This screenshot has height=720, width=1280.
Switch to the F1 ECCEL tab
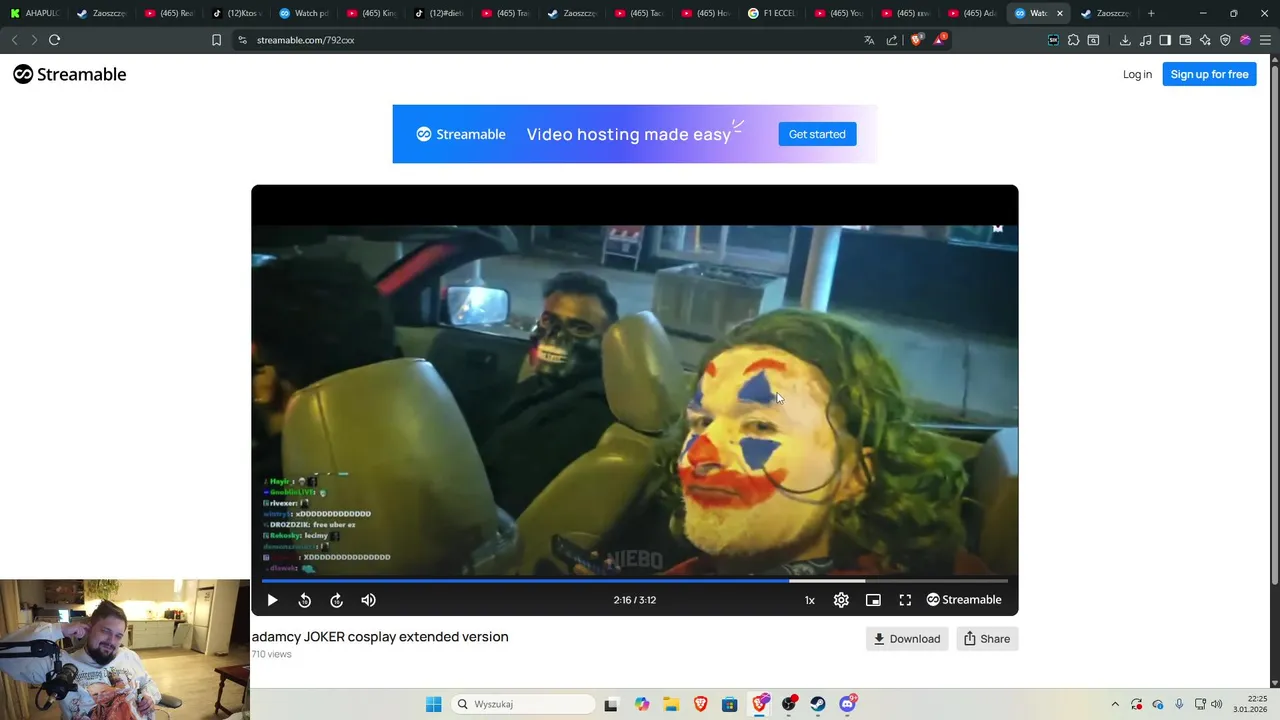[773, 13]
